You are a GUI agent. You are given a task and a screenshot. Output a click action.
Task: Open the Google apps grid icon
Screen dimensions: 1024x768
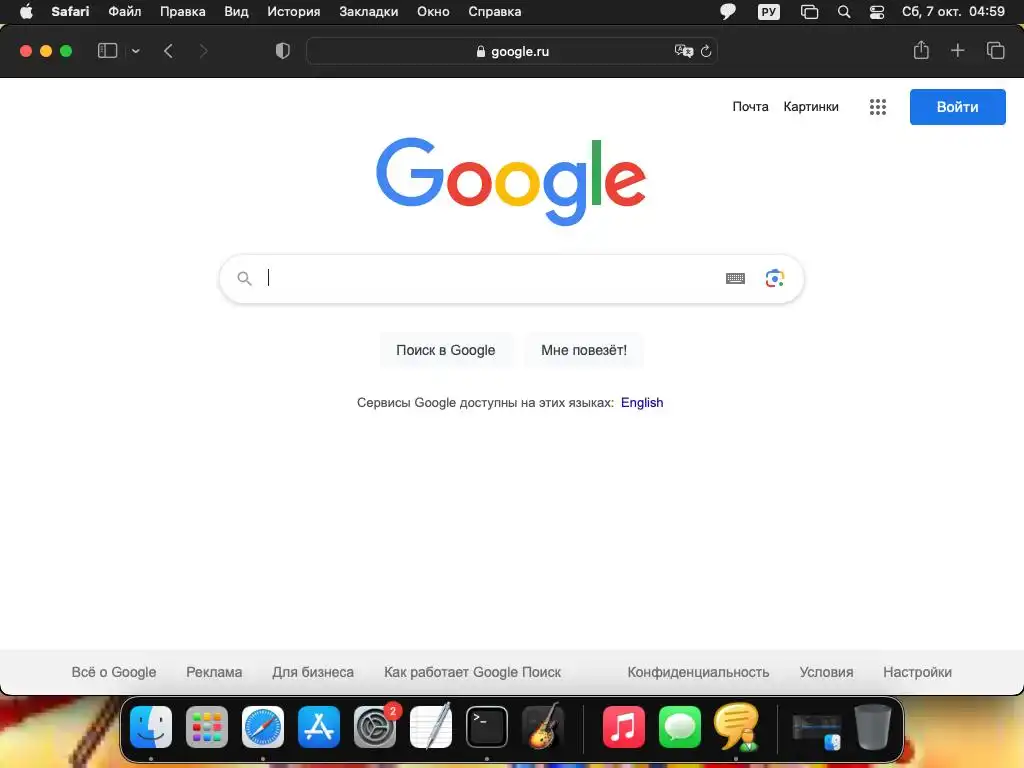[x=878, y=107]
